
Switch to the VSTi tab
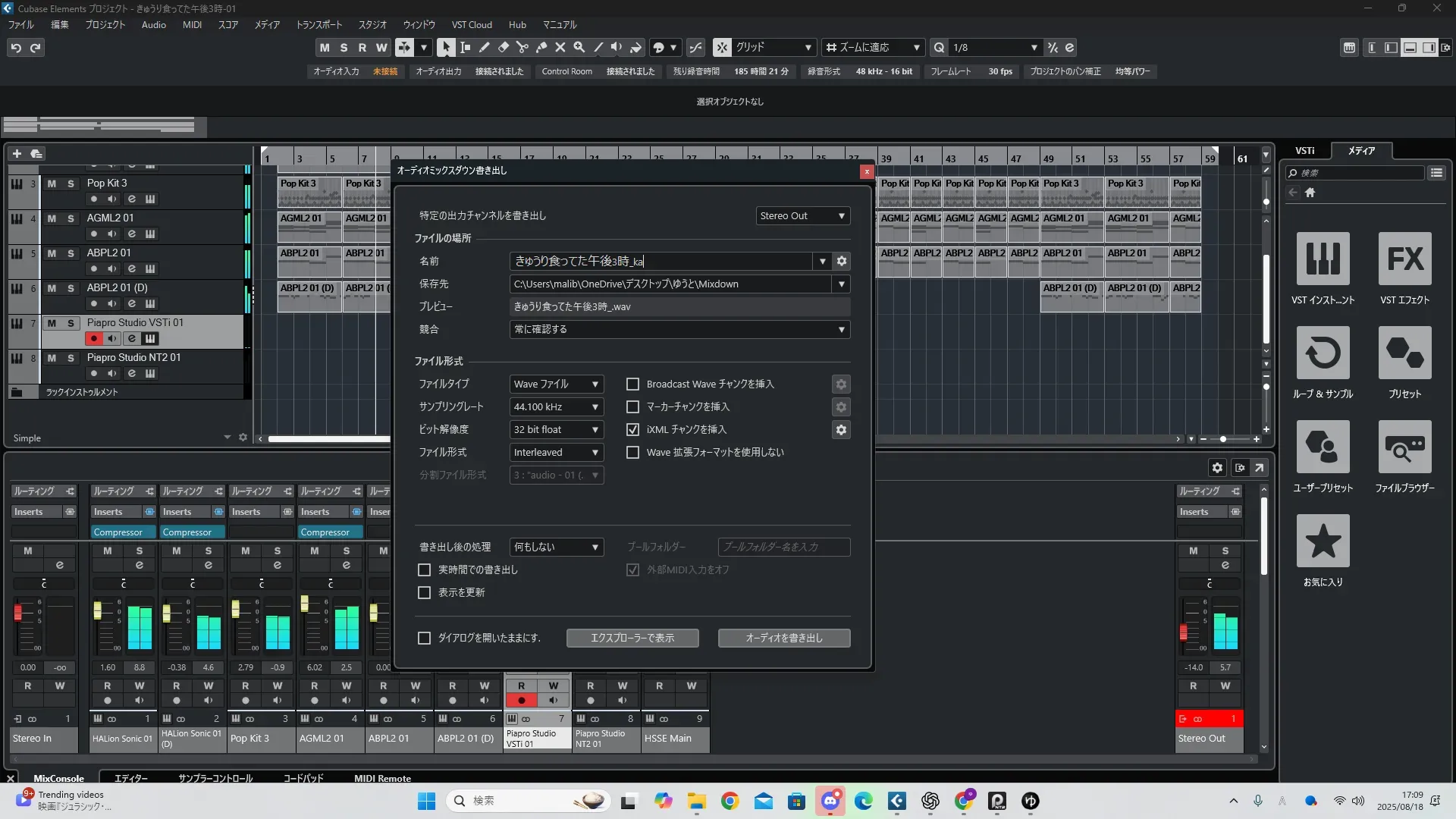point(1304,151)
